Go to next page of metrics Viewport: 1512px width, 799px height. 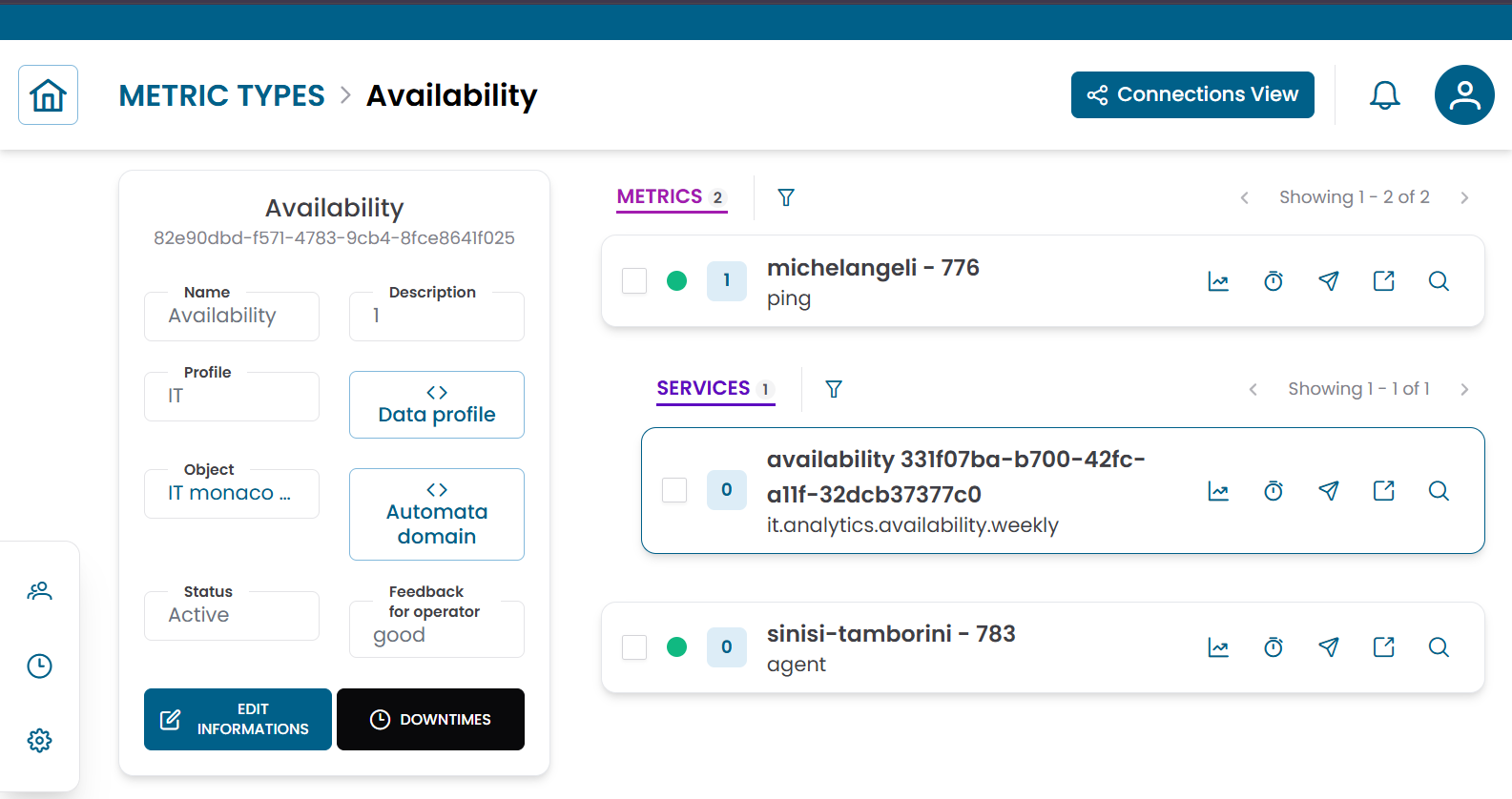coord(1464,197)
